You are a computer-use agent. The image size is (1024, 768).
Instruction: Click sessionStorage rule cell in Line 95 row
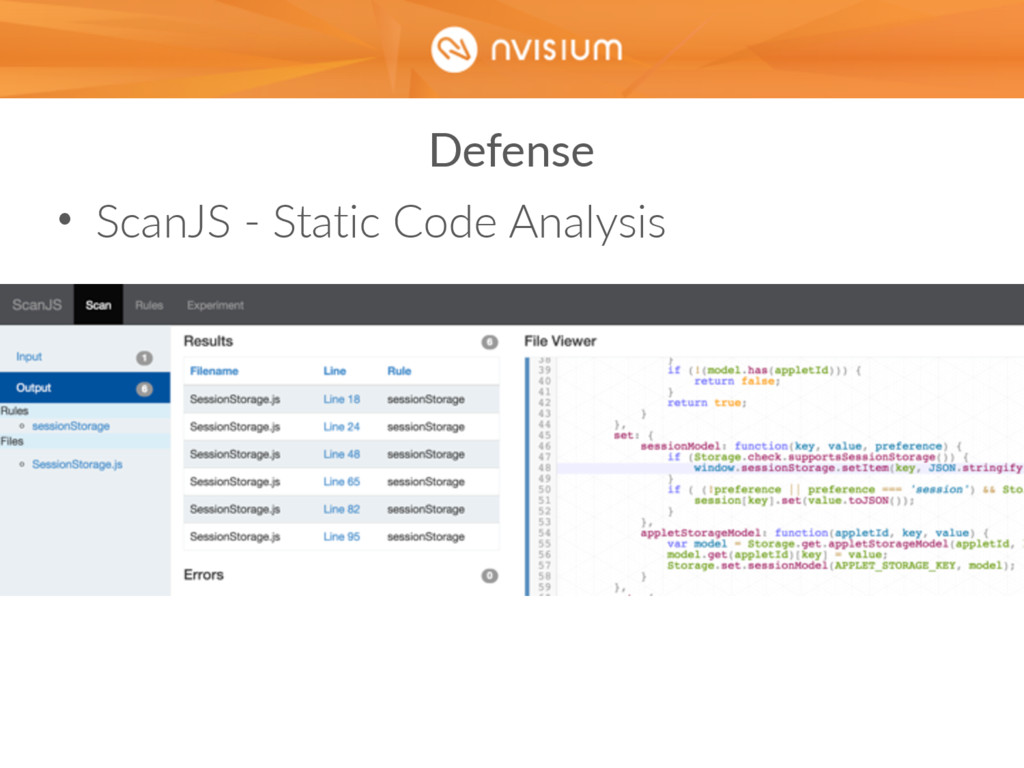[426, 536]
